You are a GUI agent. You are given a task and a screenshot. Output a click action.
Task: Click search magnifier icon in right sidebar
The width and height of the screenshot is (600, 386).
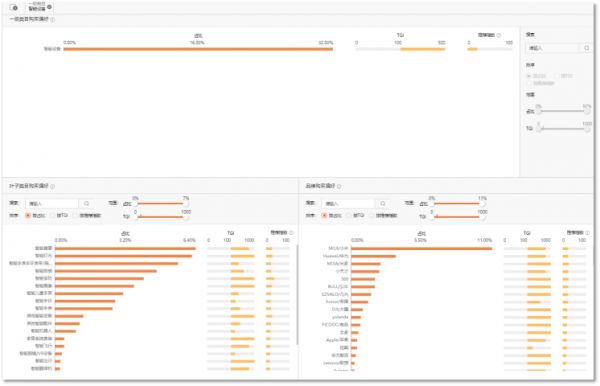587,48
